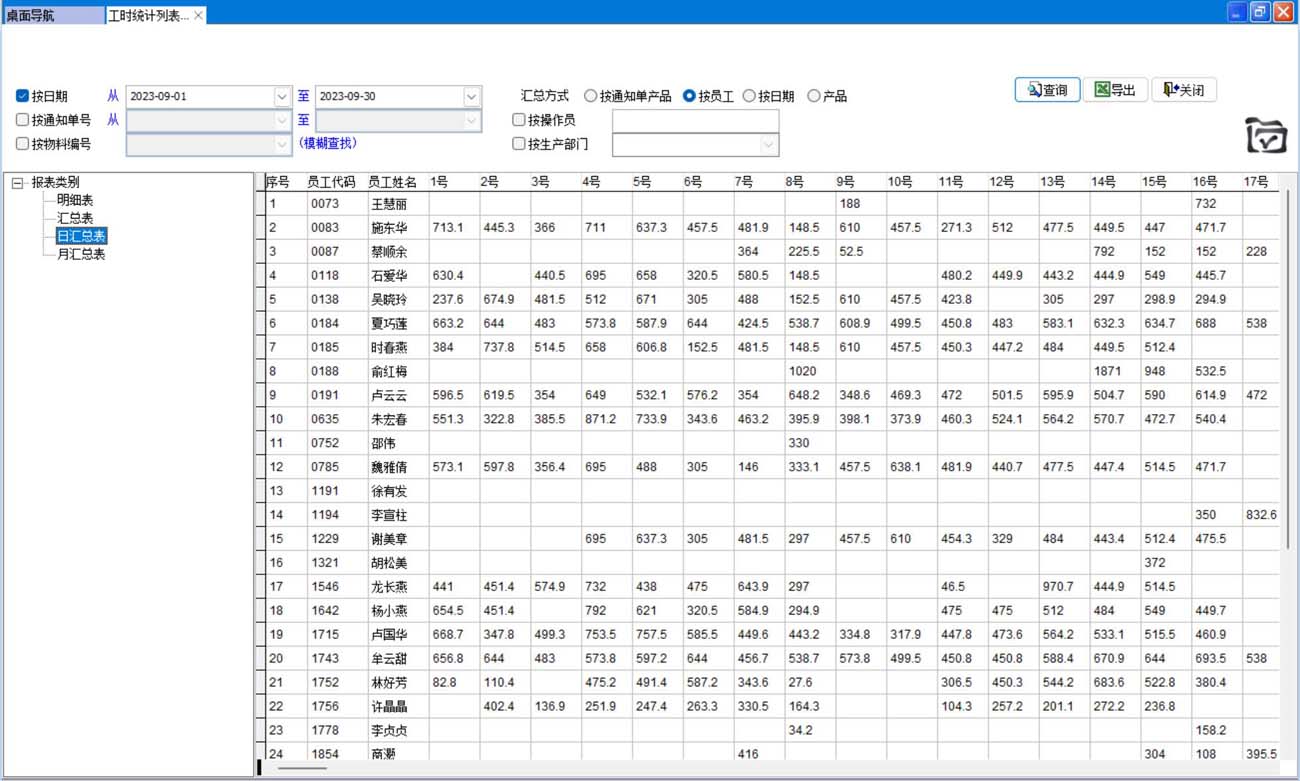This screenshot has width=1300, height=781.
Task: Collapse the 报表类别 tree node
Action: [x=17, y=183]
